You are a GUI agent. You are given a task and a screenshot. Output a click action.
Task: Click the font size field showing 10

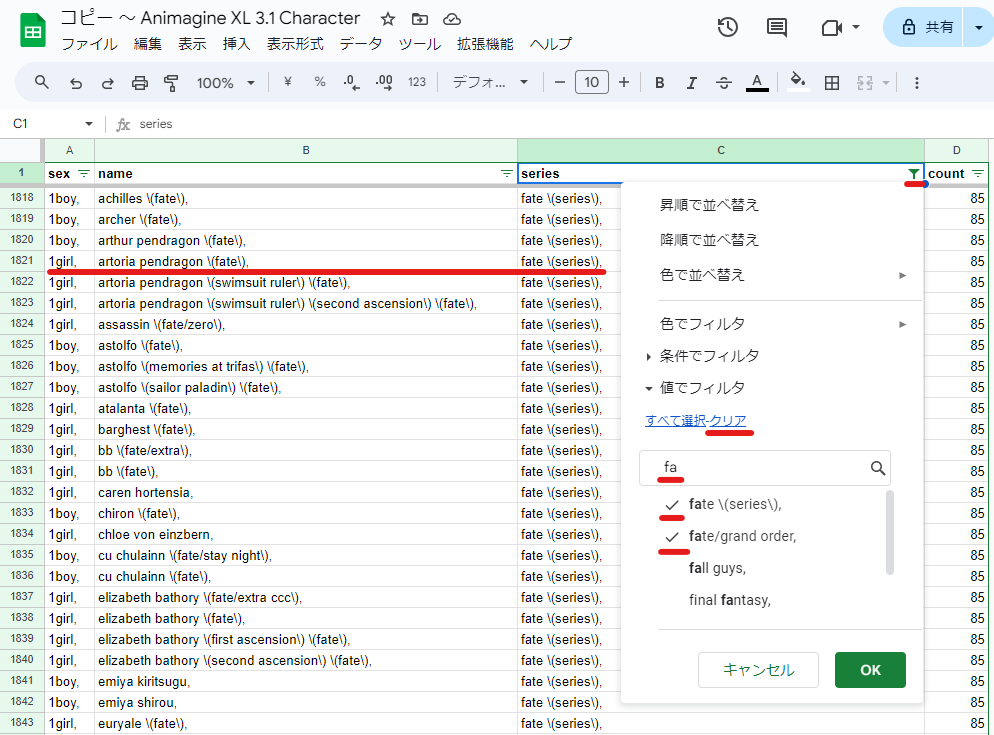click(x=592, y=82)
